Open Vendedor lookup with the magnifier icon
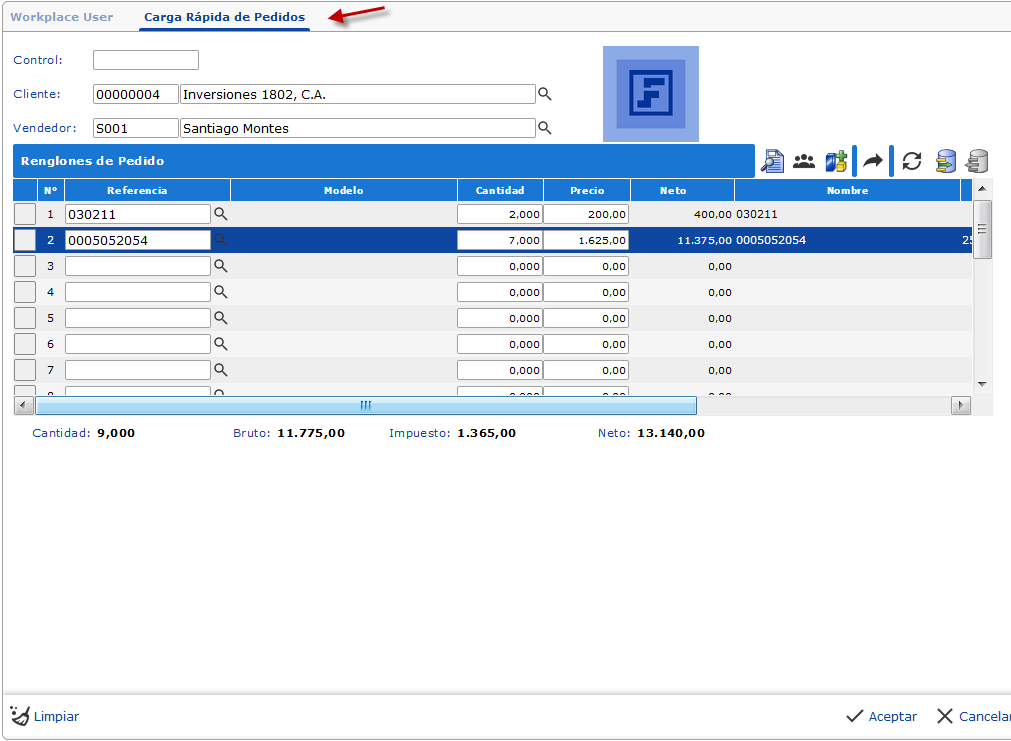Viewport: 1011px width, 741px height. pyautogui.click(x=545, y=128)
